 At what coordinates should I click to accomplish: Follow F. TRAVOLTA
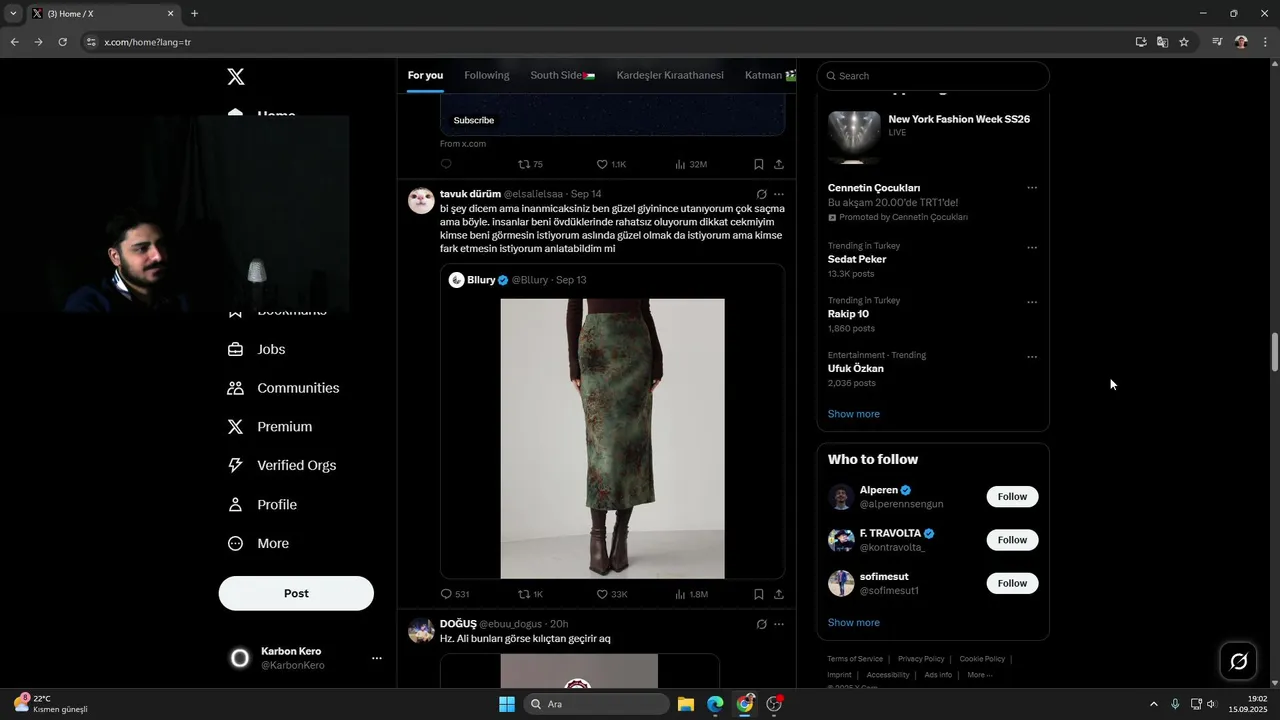tap(1012, 540)
